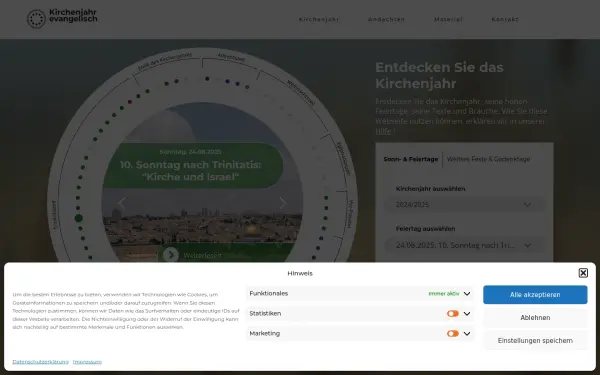This screenshot has width=600, height=375.
Task: Close the Hinweis cookie dialog
Action: (x=583, y=273)
